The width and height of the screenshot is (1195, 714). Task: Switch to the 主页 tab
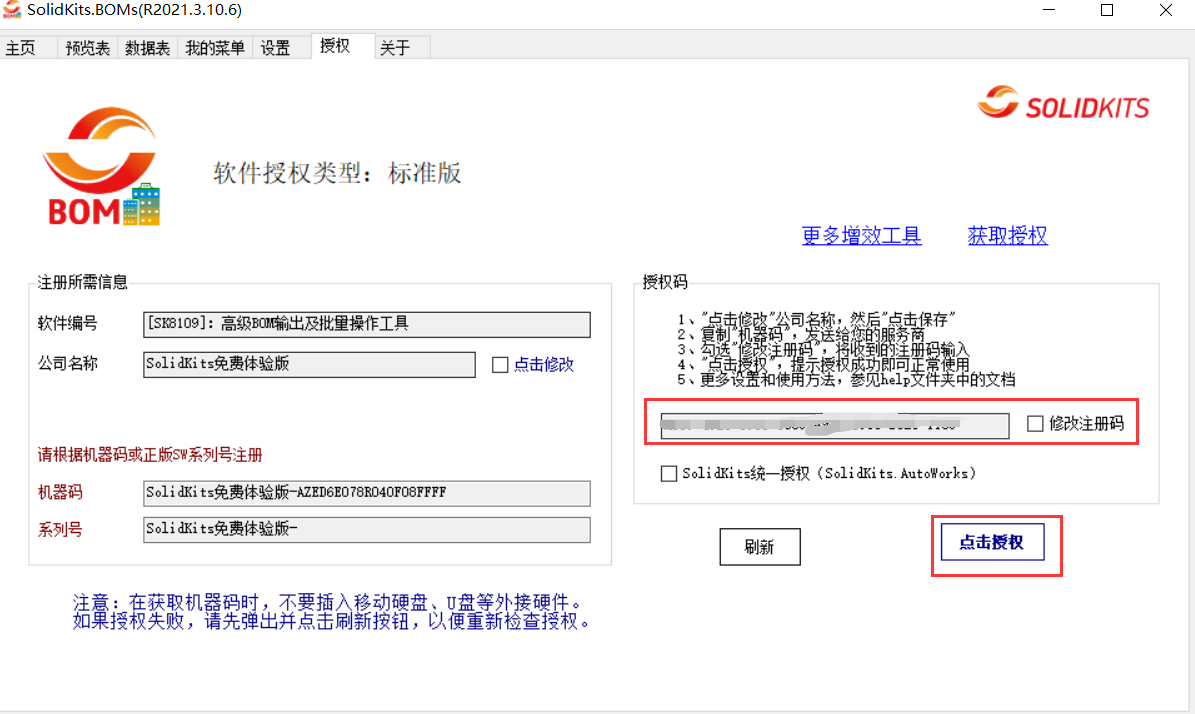point(21,48)
